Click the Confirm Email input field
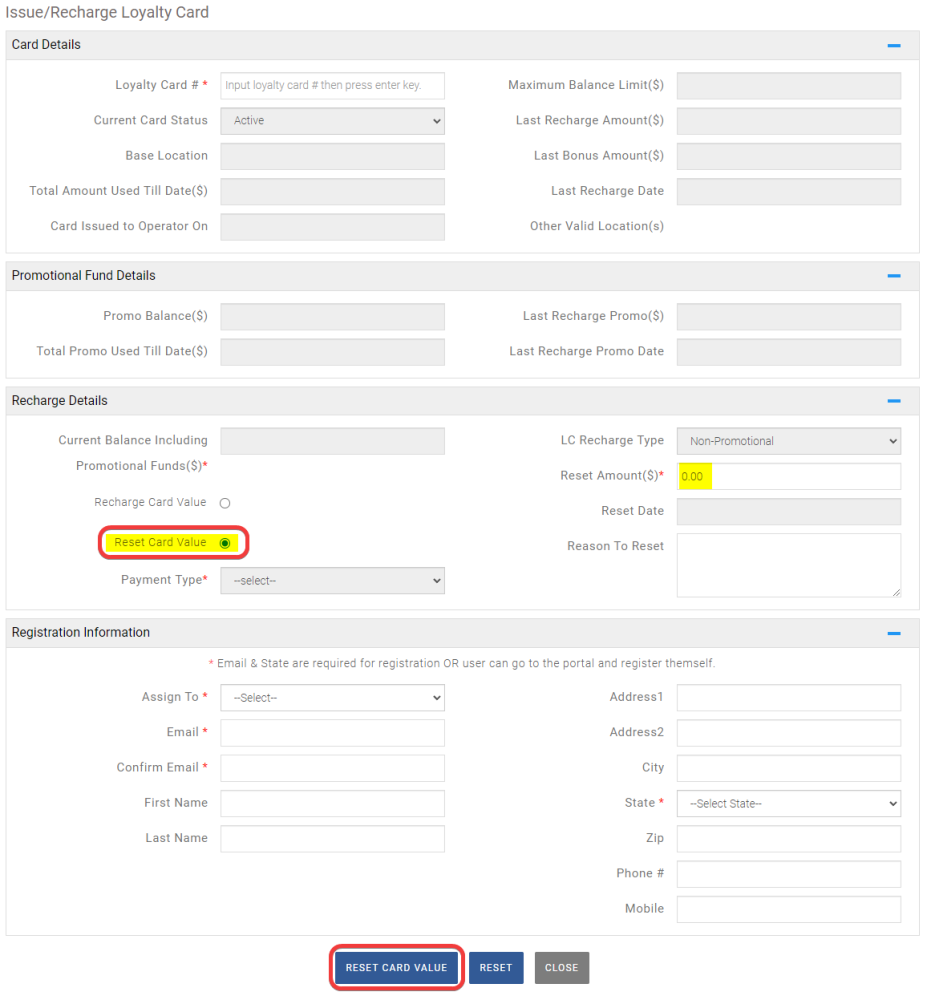This screenshot has width=927, height=1000. [332, 768]
